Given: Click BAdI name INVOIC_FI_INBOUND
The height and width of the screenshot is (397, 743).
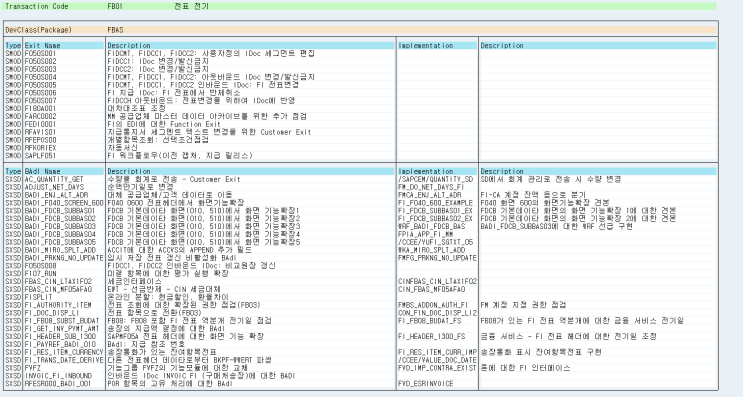Looking at the screenshot, I should point(58,376).
